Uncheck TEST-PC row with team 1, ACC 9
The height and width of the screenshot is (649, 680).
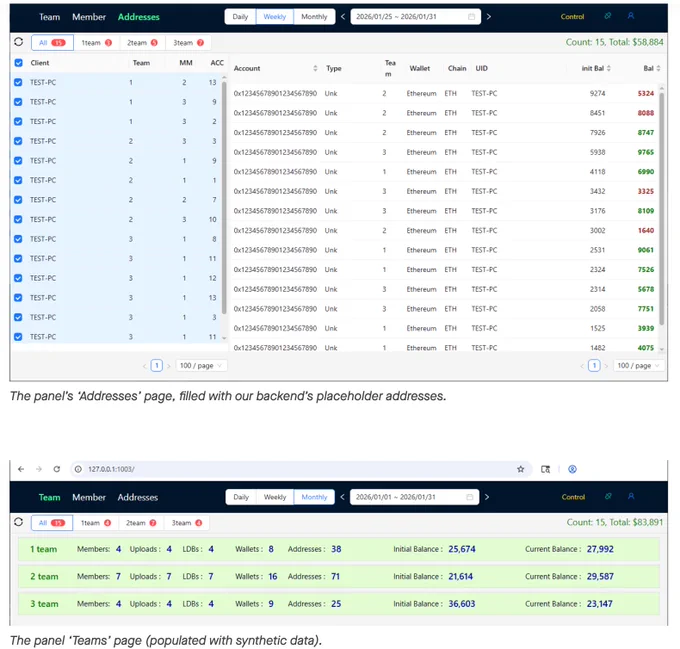(x=18, y=101)
